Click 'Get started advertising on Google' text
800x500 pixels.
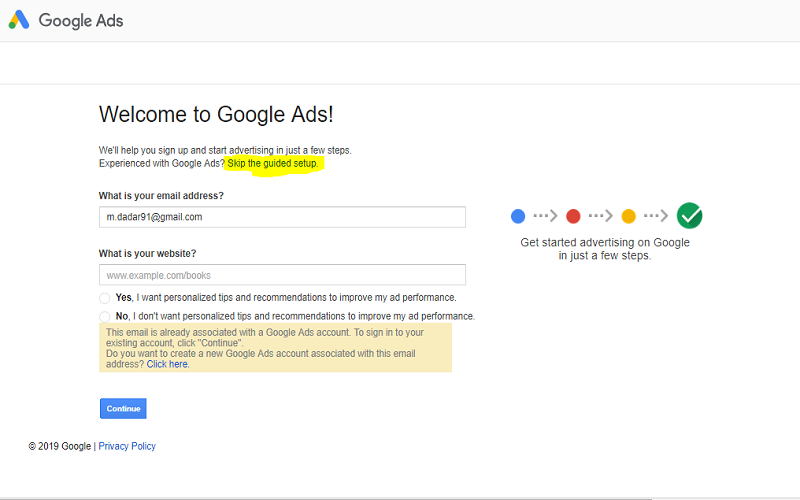tap(605, 242)
